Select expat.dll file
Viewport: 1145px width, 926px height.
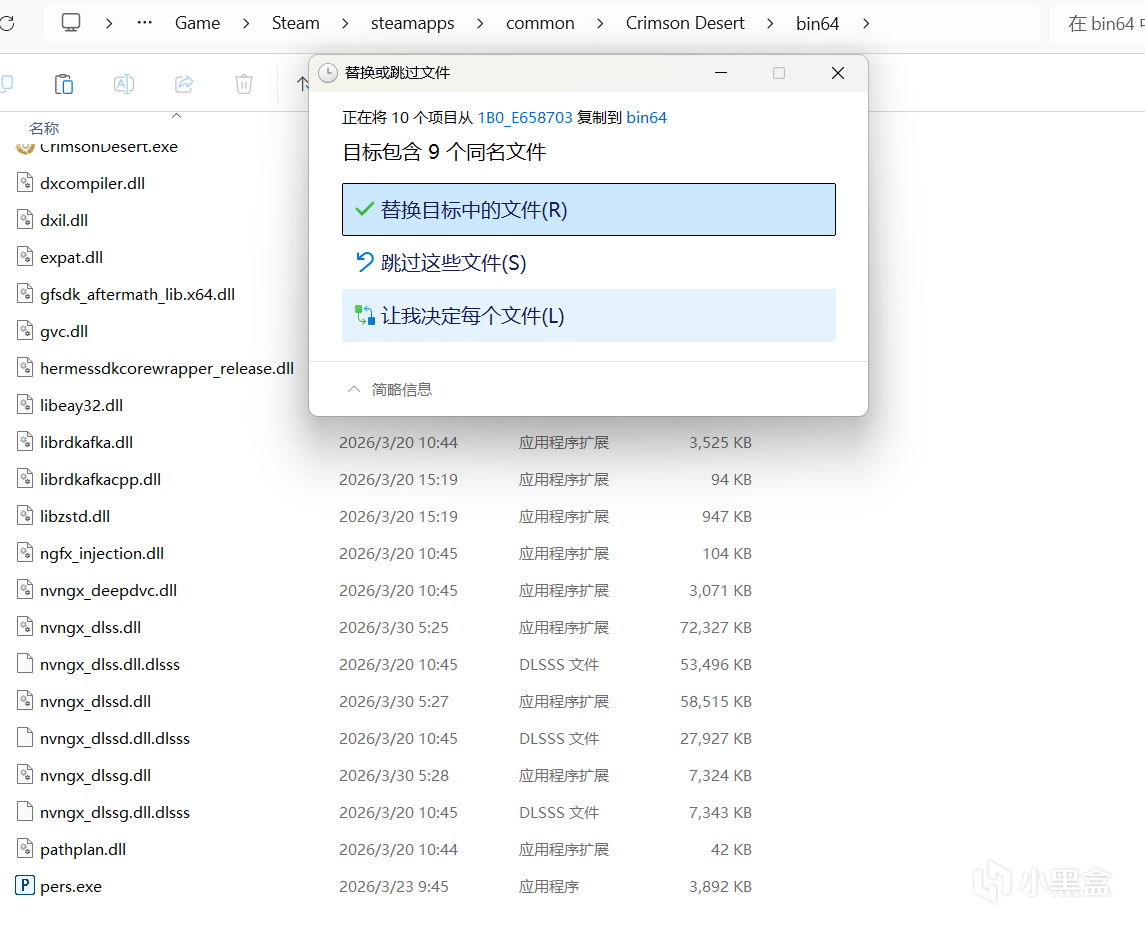71,258
